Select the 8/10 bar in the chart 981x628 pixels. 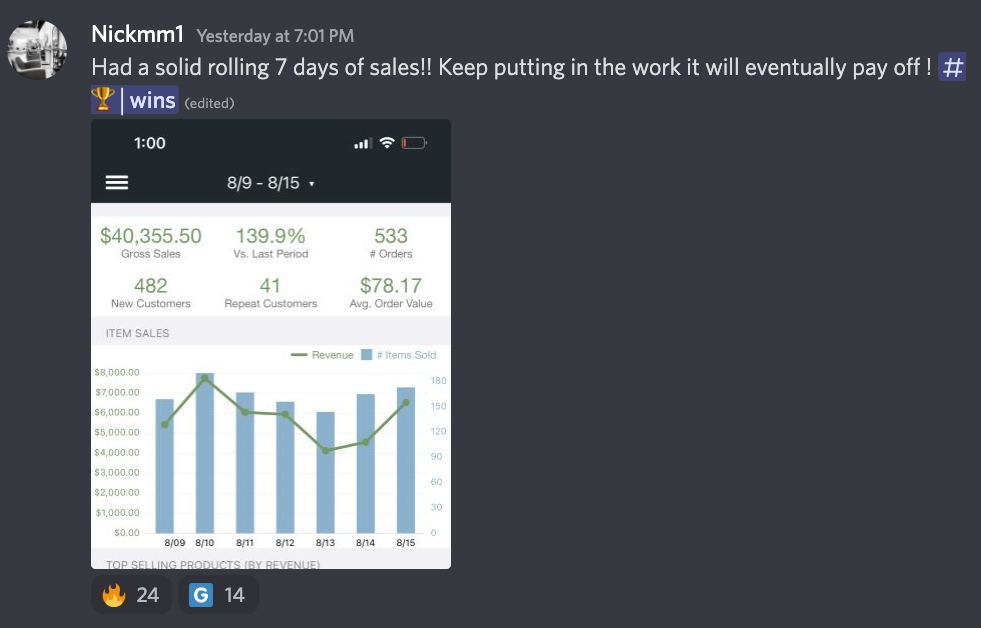click(205, 453)
